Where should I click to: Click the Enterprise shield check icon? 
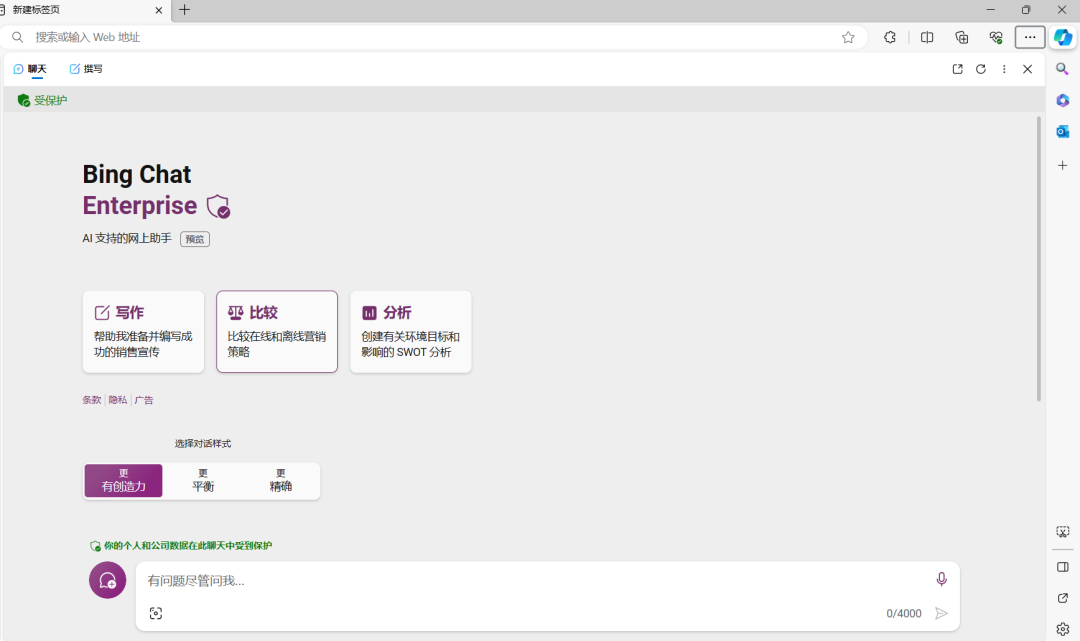[218, 206]
